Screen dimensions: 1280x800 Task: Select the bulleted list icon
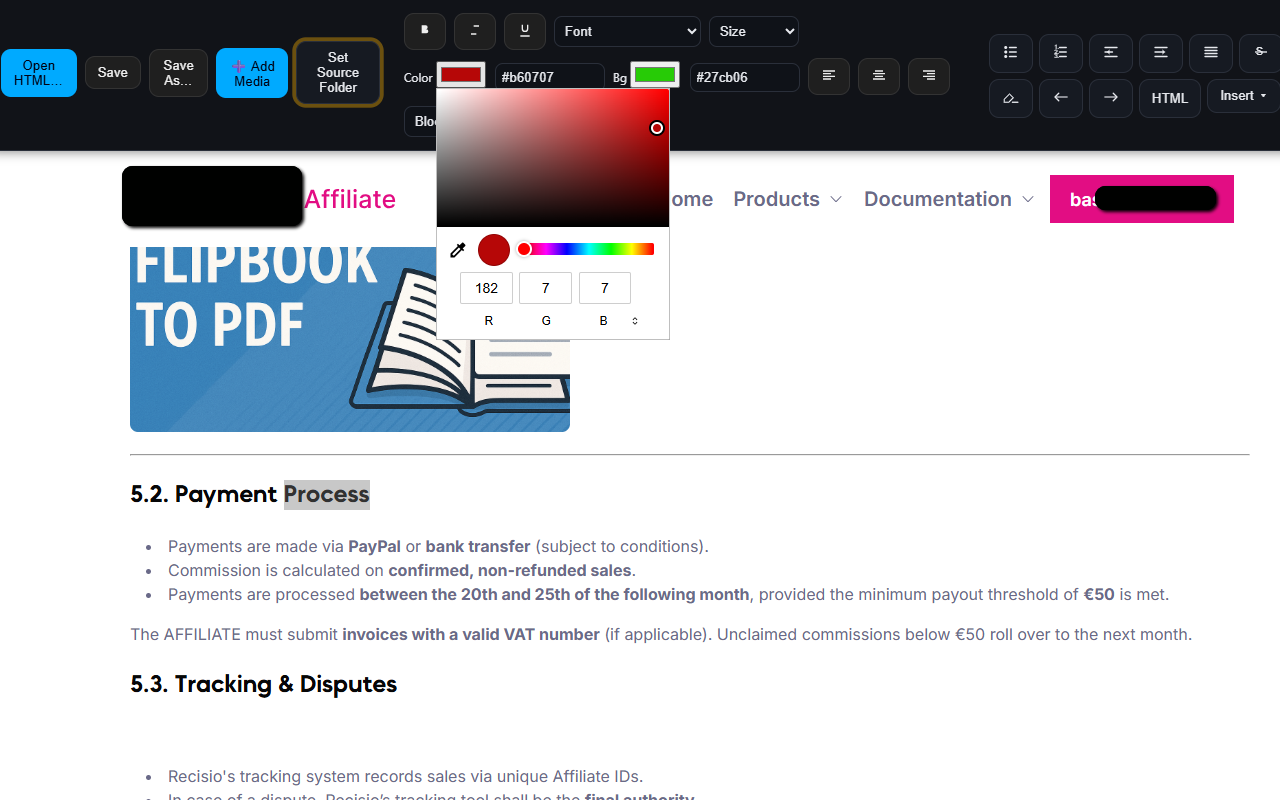(x=1010, y=53)
